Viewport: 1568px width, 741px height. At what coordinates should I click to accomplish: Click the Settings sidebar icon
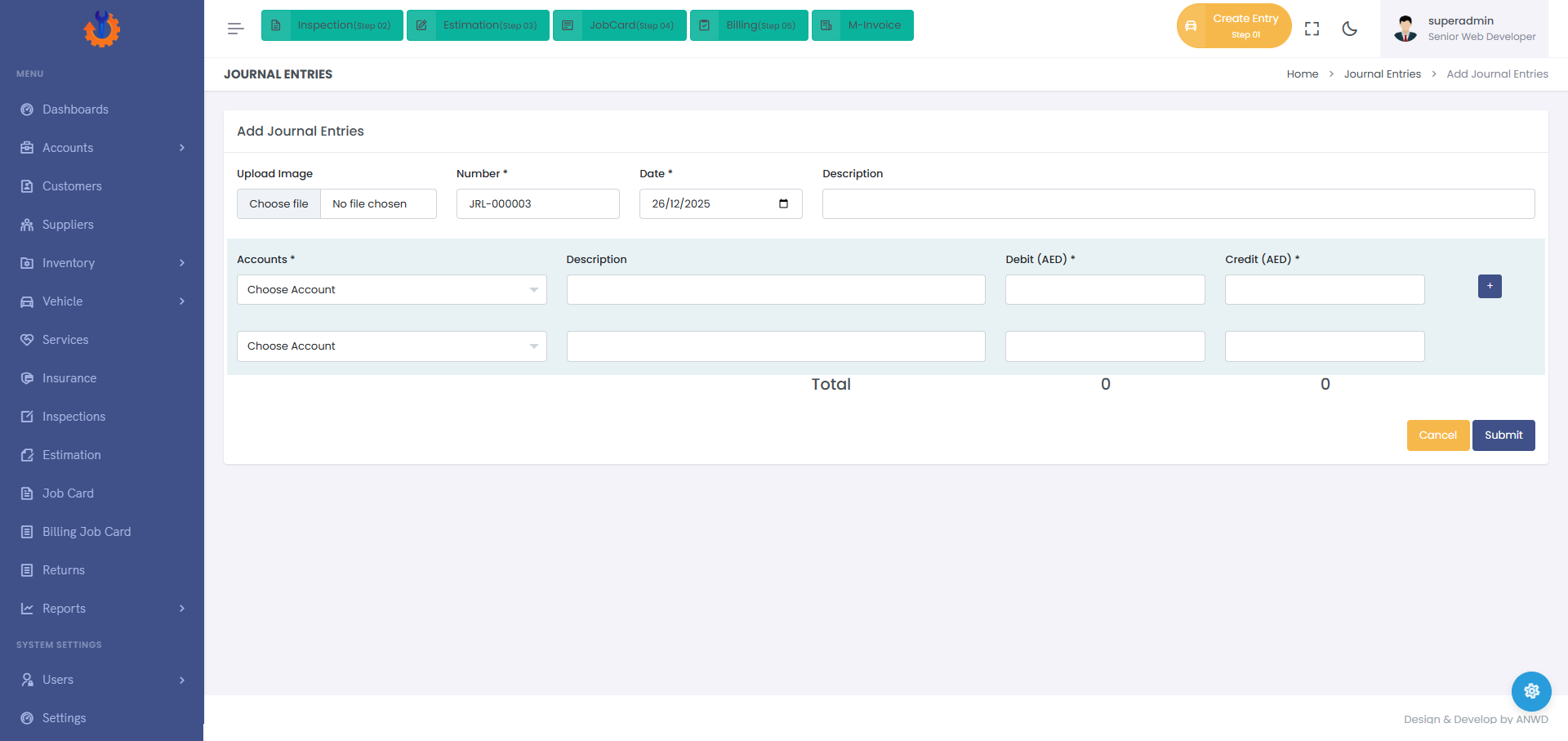[27, 718]
